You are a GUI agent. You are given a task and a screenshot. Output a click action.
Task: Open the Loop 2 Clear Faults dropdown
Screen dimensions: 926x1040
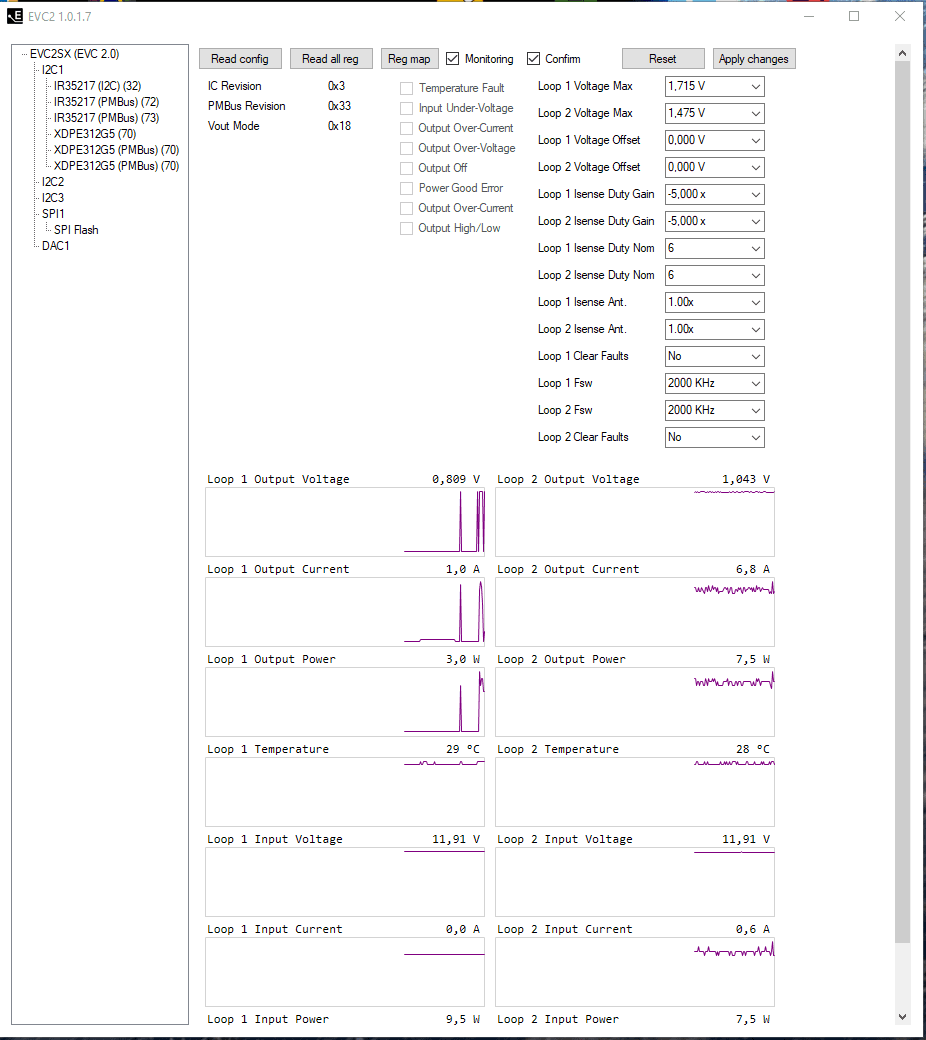(x=714, y=437)
